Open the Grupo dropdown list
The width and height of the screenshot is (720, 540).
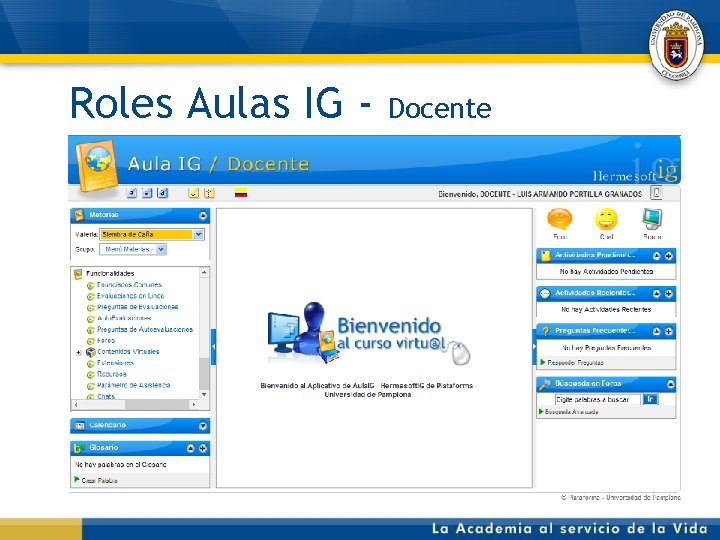[133, 249]
